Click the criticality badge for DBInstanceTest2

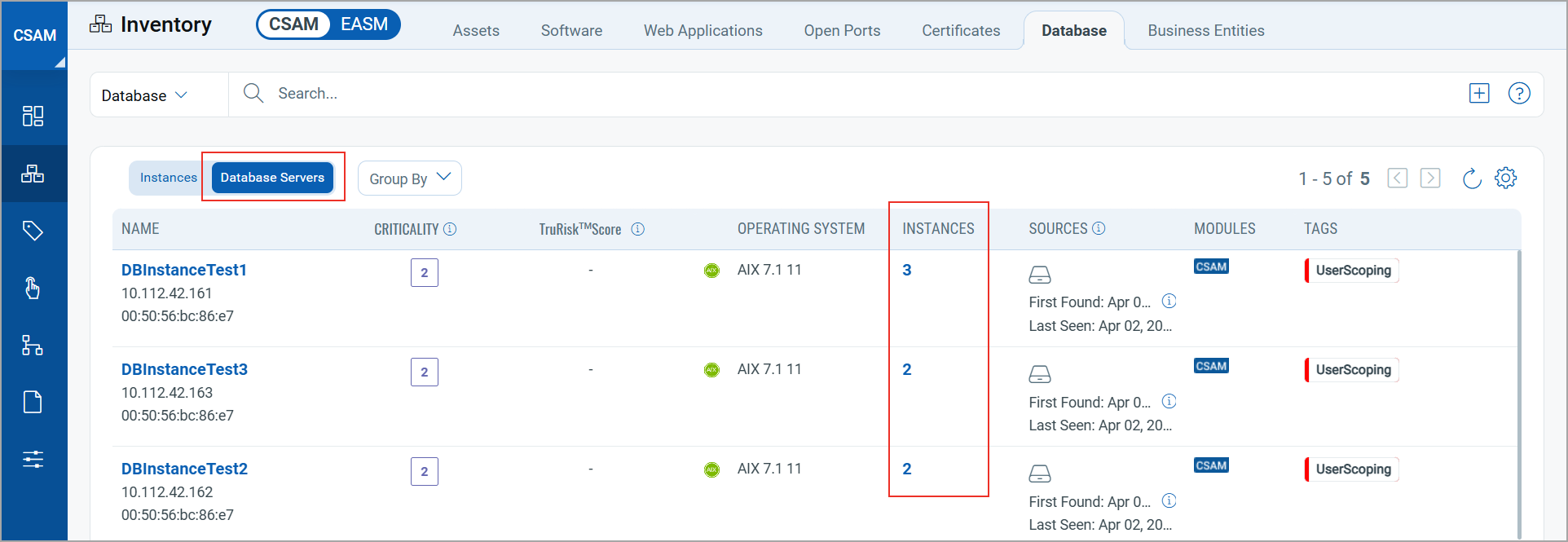425,472
